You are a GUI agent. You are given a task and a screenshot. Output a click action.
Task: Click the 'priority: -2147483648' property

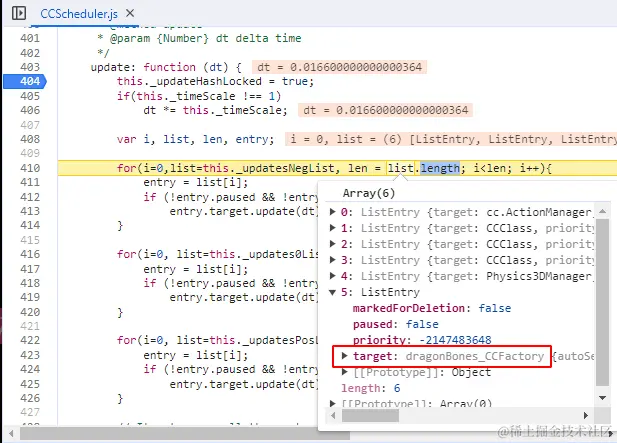pos(422,340)
